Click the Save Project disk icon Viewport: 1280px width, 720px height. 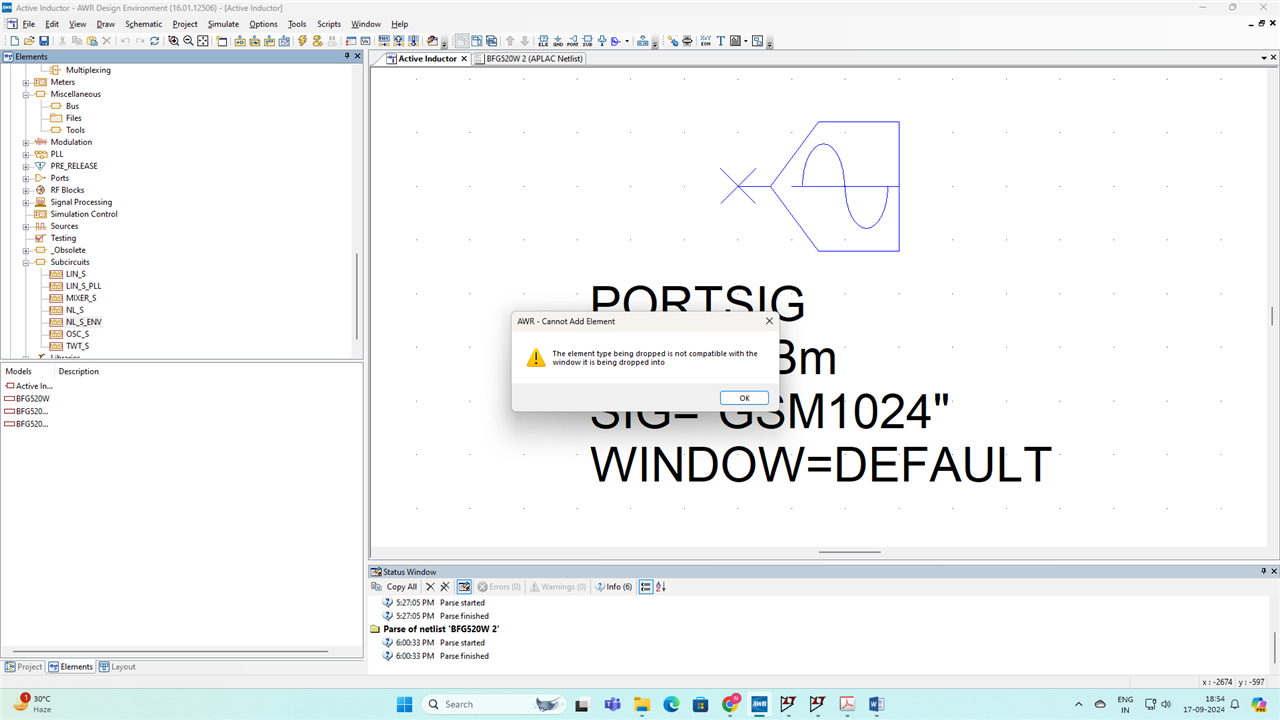pyautogui.click(x=44, y=41)
